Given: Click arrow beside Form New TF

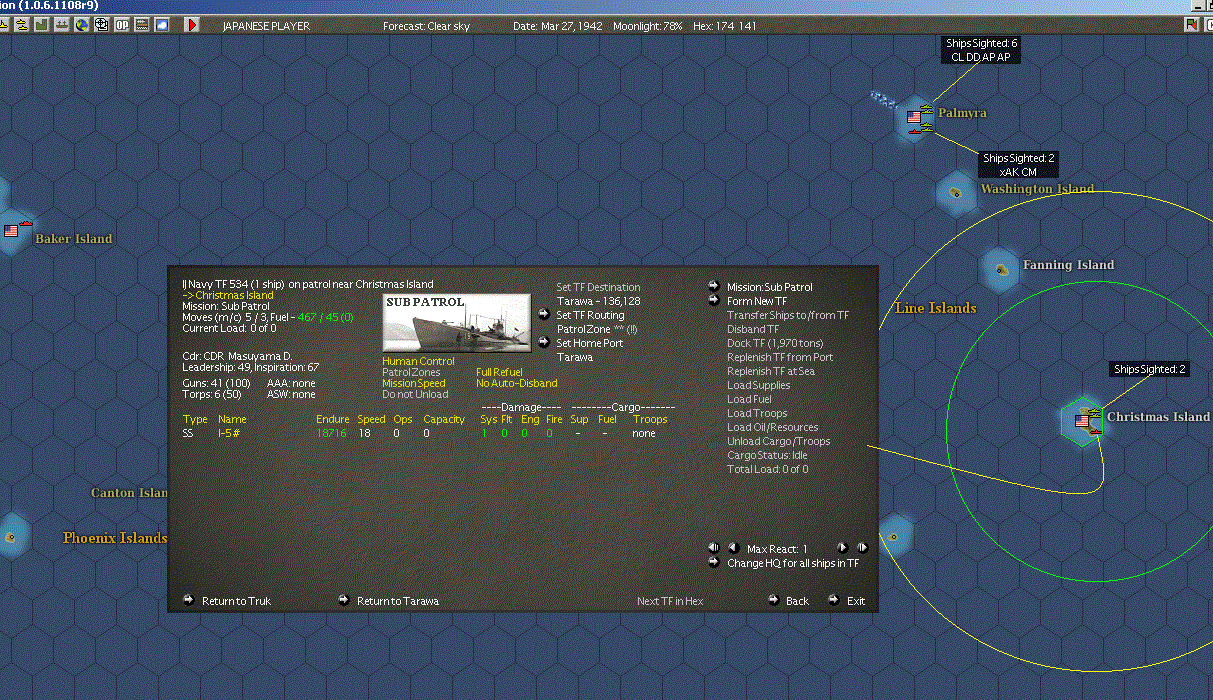Looking at the screenshot, I should click(713, 301).
